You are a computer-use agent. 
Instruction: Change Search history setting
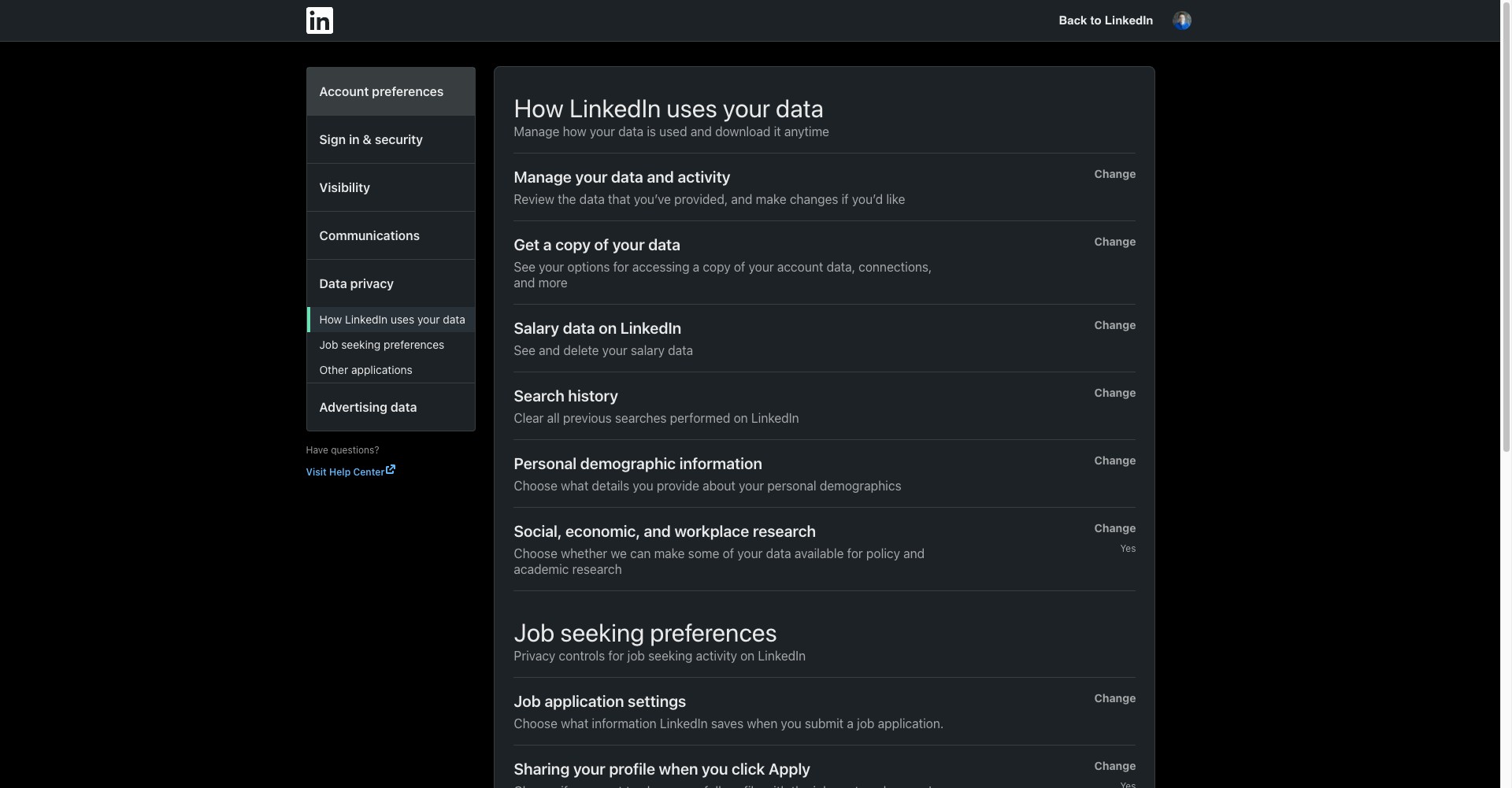coord(1114,394)
